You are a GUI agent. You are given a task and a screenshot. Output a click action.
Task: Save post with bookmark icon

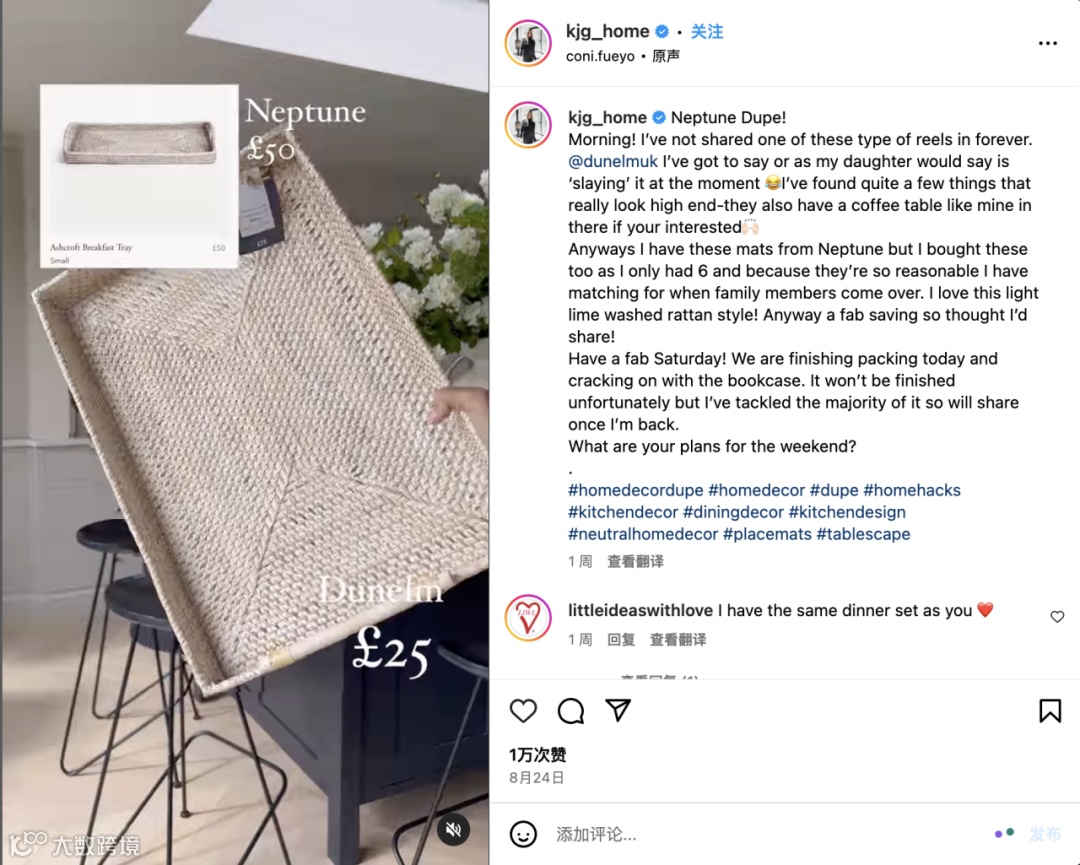coord(1050,711)
